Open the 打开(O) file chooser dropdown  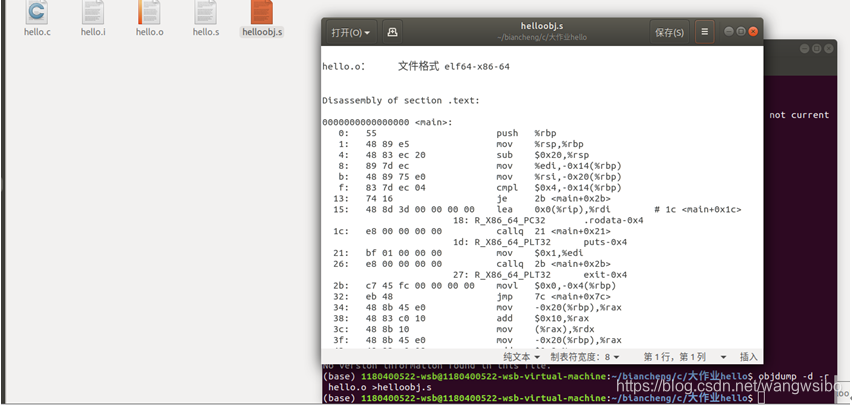tap(350, 33)
